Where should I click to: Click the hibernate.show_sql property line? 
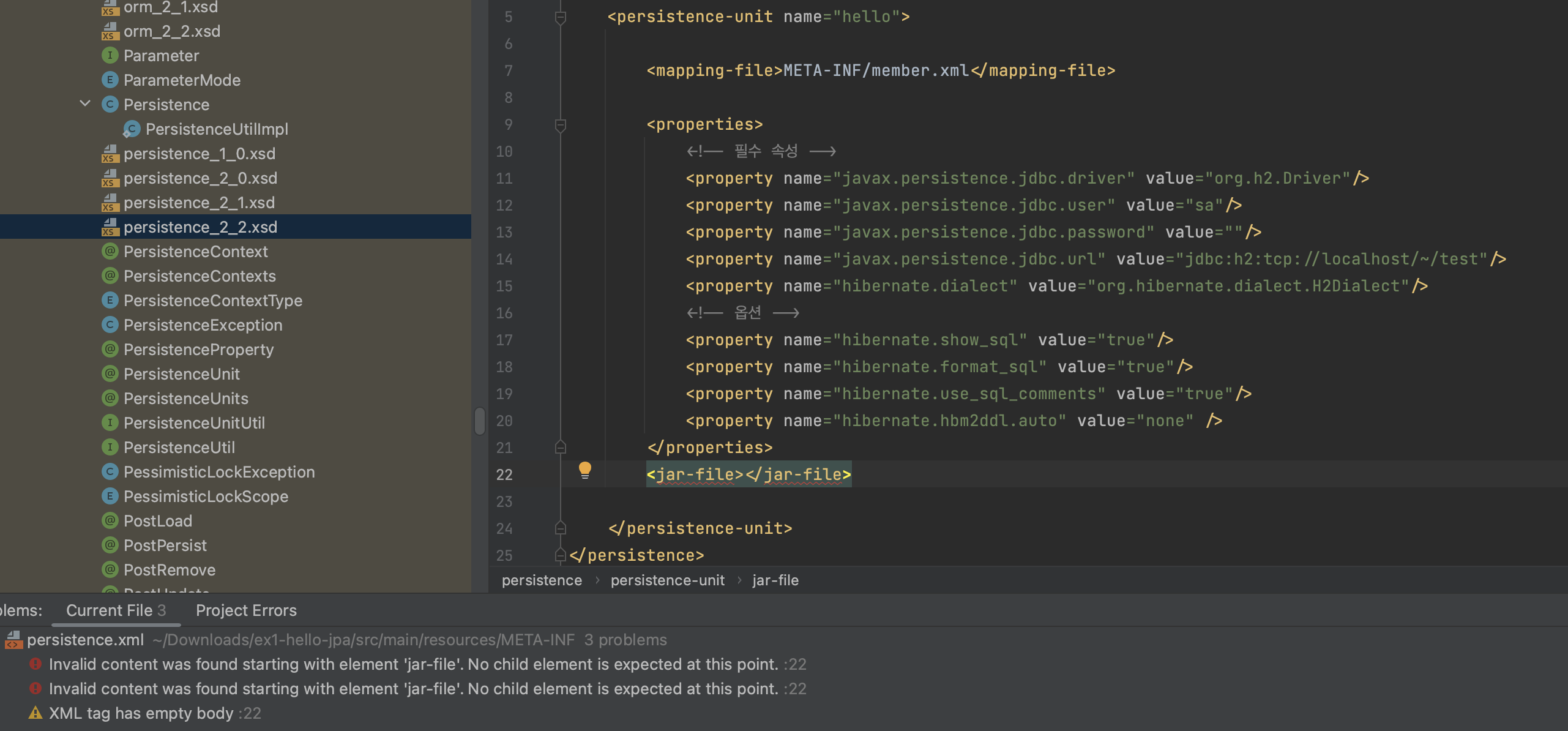(x=929, y=340)
